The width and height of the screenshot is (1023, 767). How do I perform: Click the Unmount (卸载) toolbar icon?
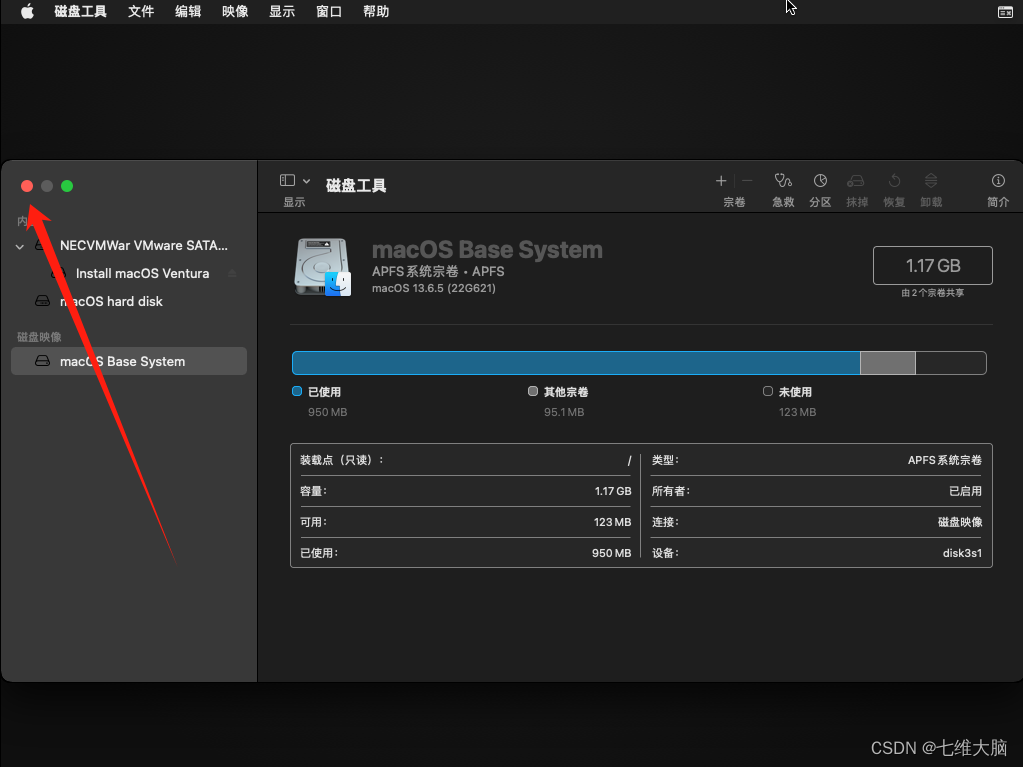pyautogui.click(x=931, y=181)
